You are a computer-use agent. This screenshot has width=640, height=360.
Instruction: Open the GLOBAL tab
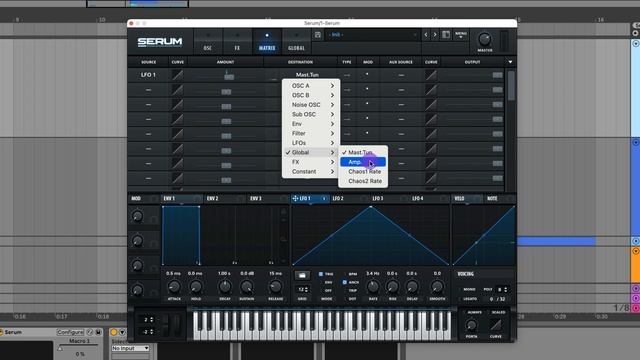pyautogui.click(x=296, y=42)
